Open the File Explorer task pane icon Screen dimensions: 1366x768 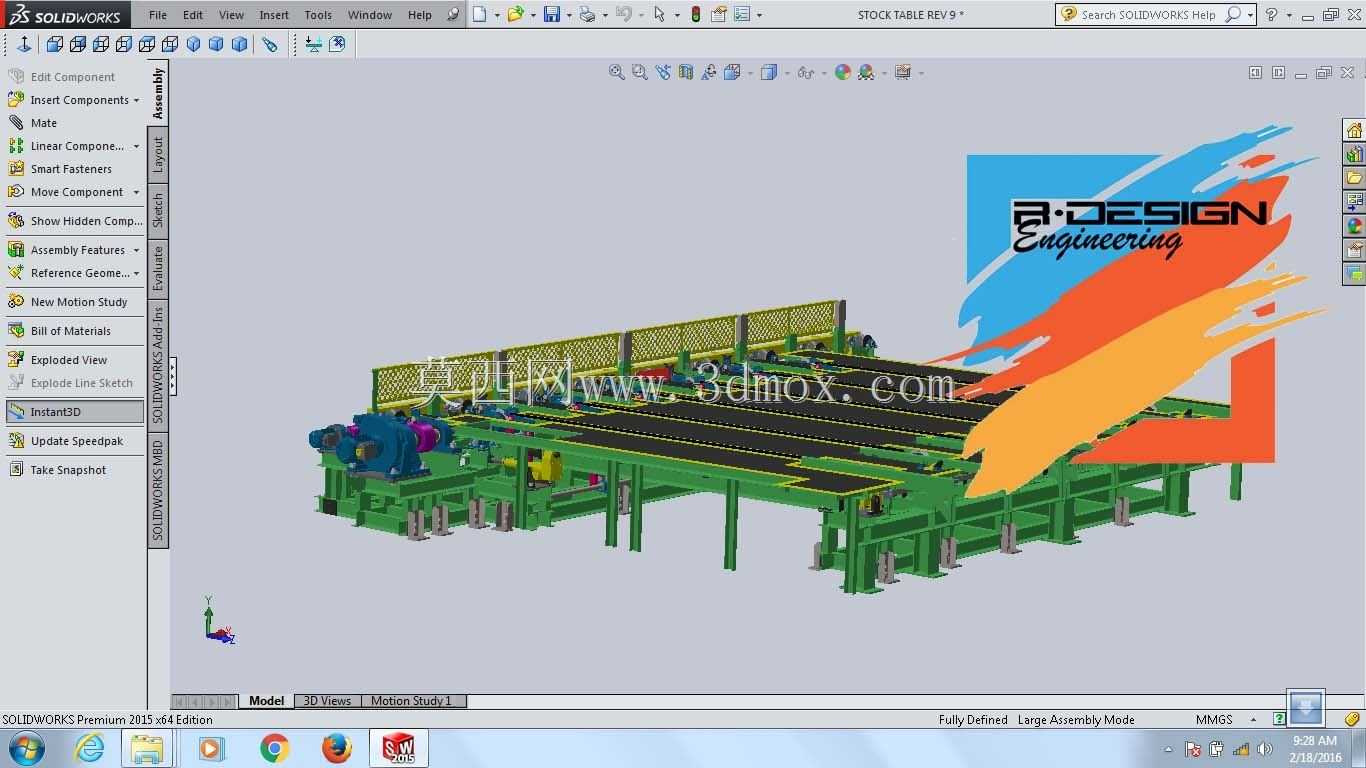[x=1354, y=178]
